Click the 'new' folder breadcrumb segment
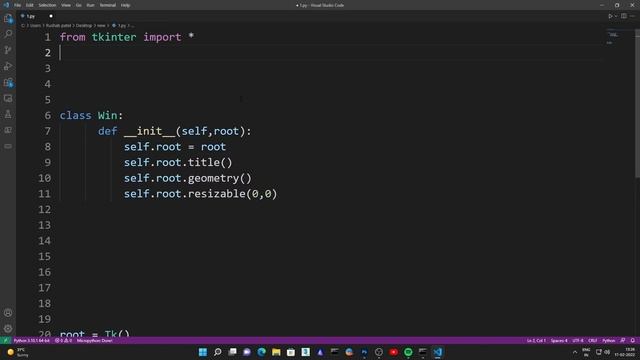This screenshot has width=640, height=360. [101, 26]
